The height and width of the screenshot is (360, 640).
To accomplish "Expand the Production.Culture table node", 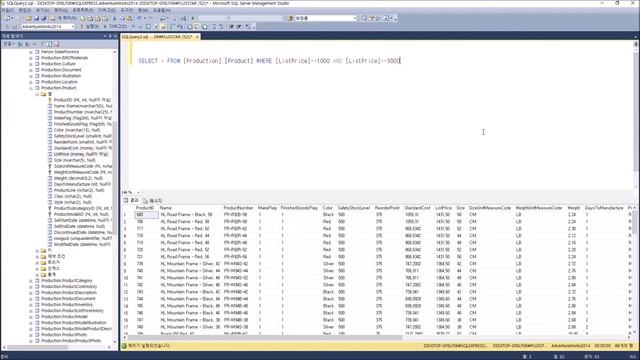I will (x=31, y=64).
